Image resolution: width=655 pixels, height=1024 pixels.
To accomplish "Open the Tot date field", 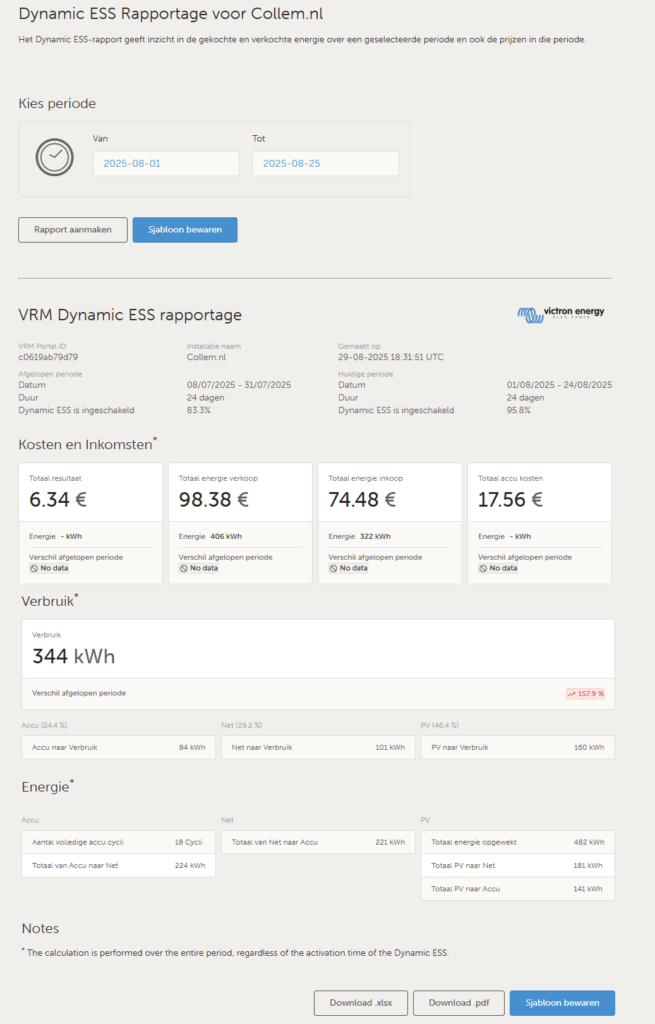I will click(x=325, y=164).
